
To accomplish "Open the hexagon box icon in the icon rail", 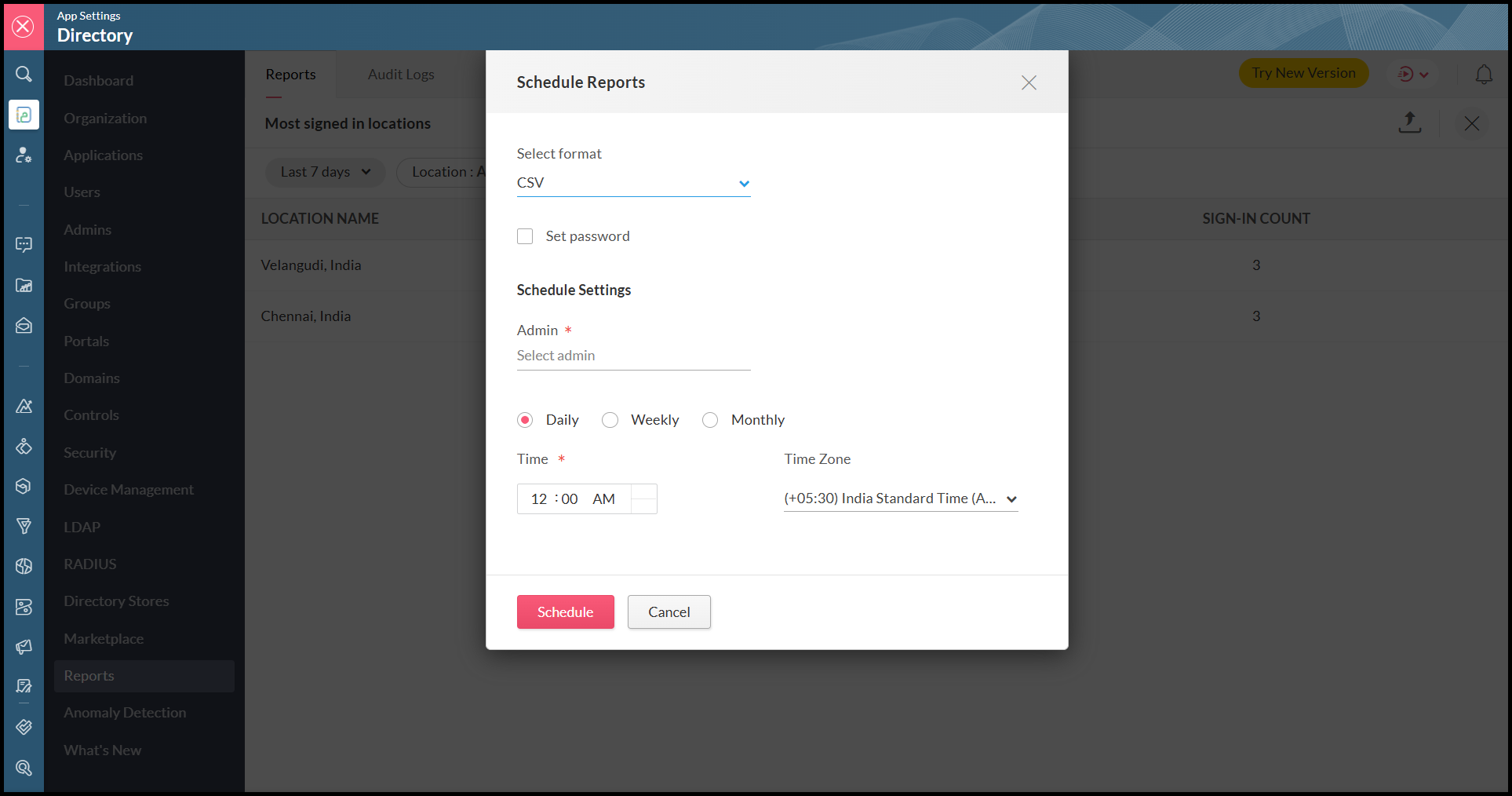I will [24, 487].
